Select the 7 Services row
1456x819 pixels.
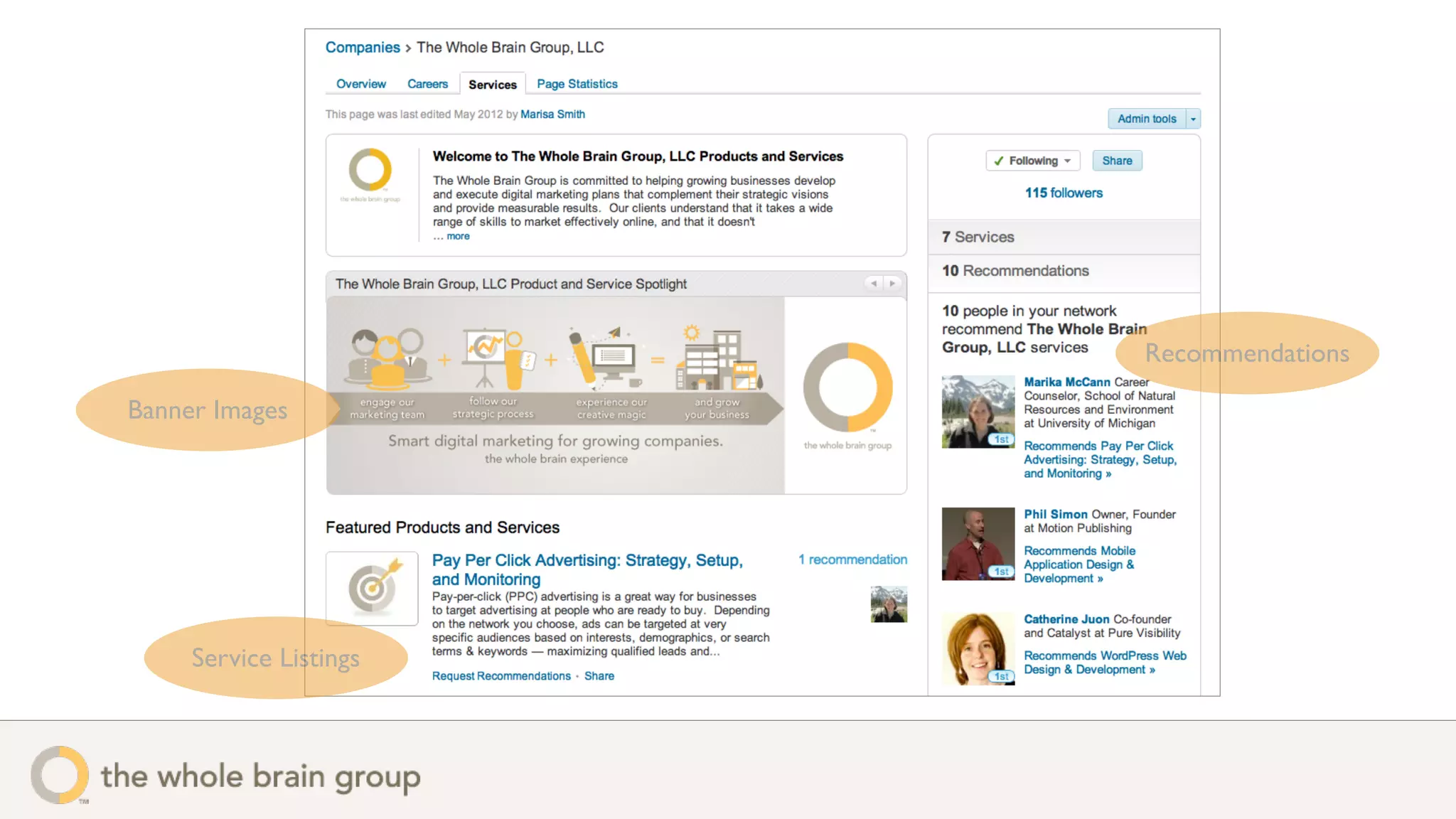(1064, 237)
